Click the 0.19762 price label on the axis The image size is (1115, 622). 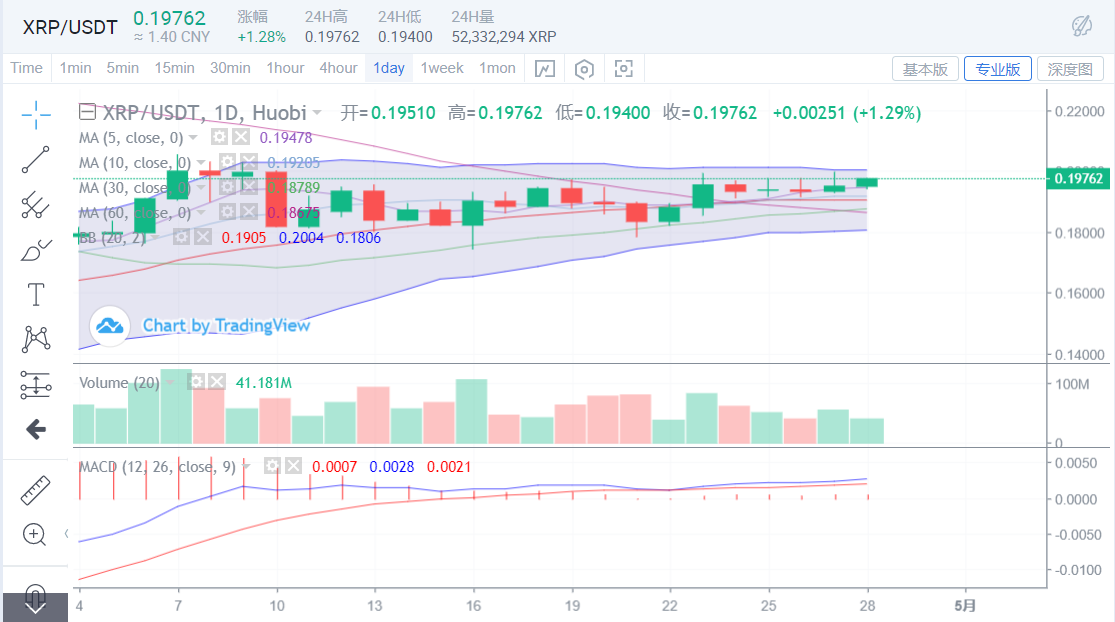[x=1078, y=177]
